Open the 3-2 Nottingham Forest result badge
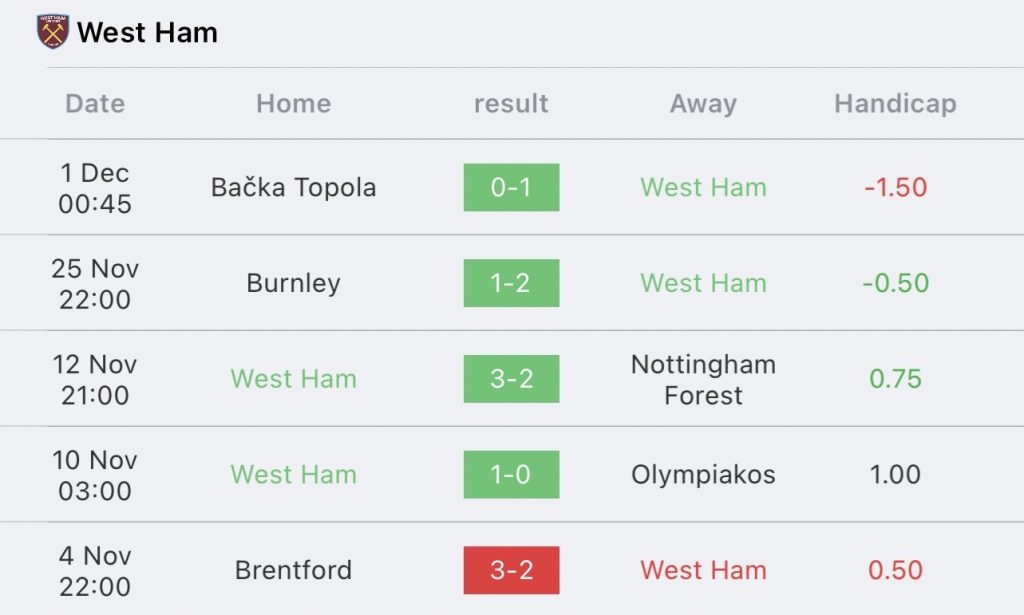1024x615 pixels. click(511, 379)
